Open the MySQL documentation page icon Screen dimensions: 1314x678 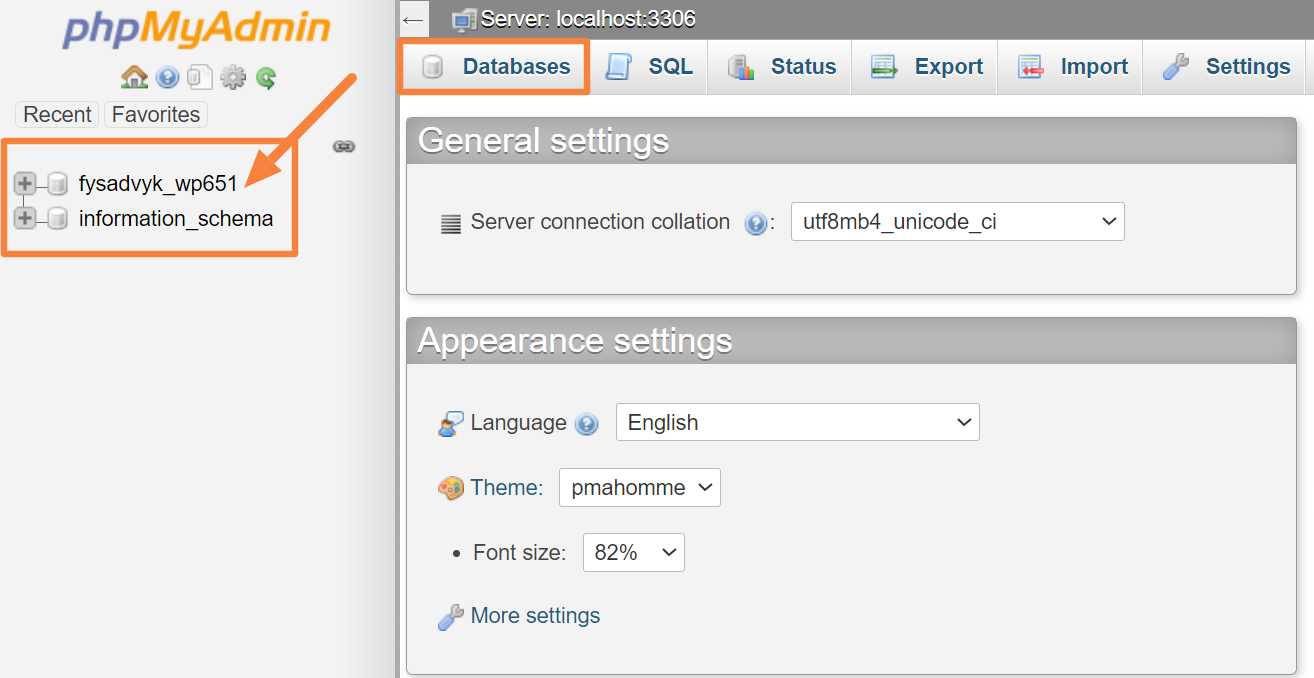(200, 77)
